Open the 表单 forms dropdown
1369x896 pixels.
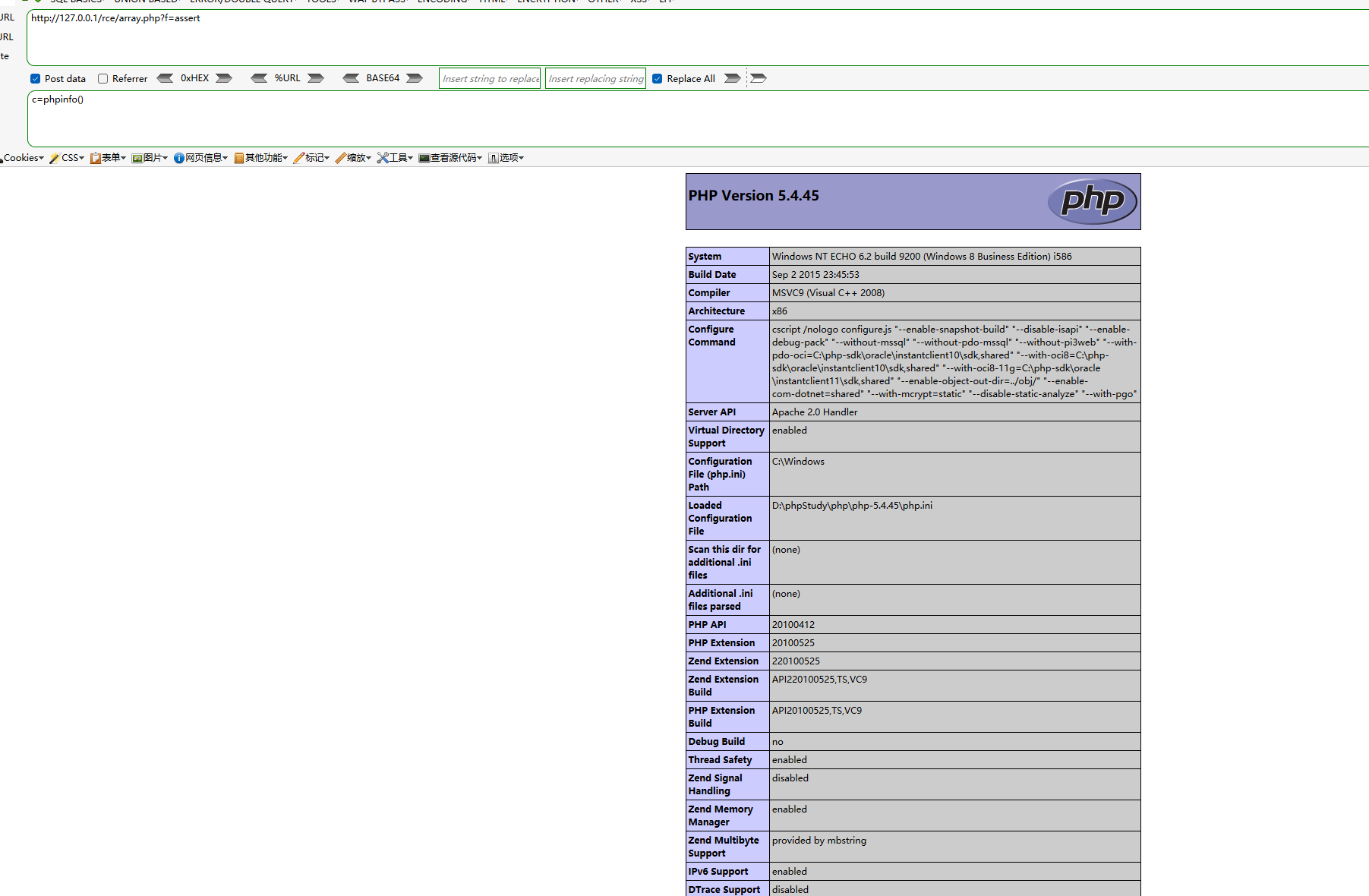[108, 158]
